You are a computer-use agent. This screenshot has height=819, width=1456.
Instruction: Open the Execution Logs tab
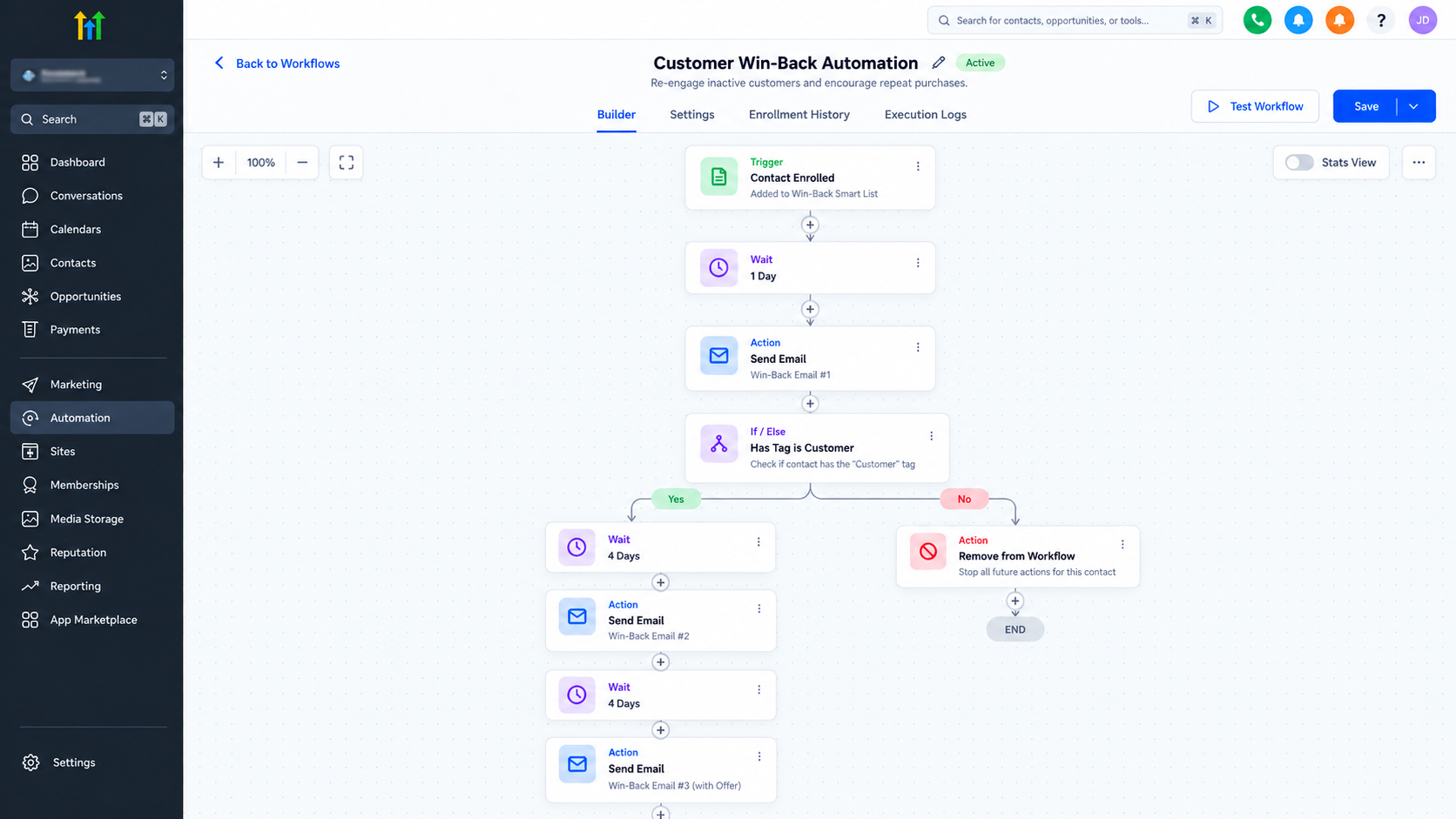pyautogui.click(x=926, y=115)
